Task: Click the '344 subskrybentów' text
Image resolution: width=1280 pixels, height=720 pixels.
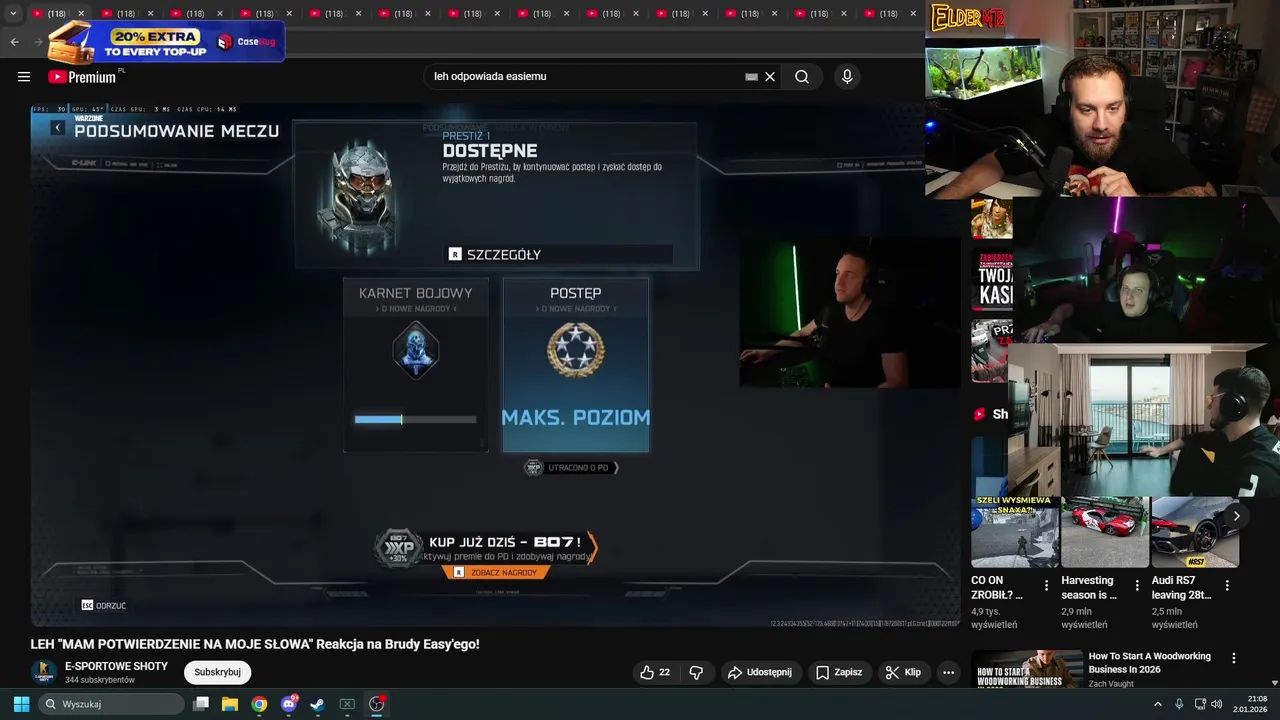Action: tap(100, 680)
